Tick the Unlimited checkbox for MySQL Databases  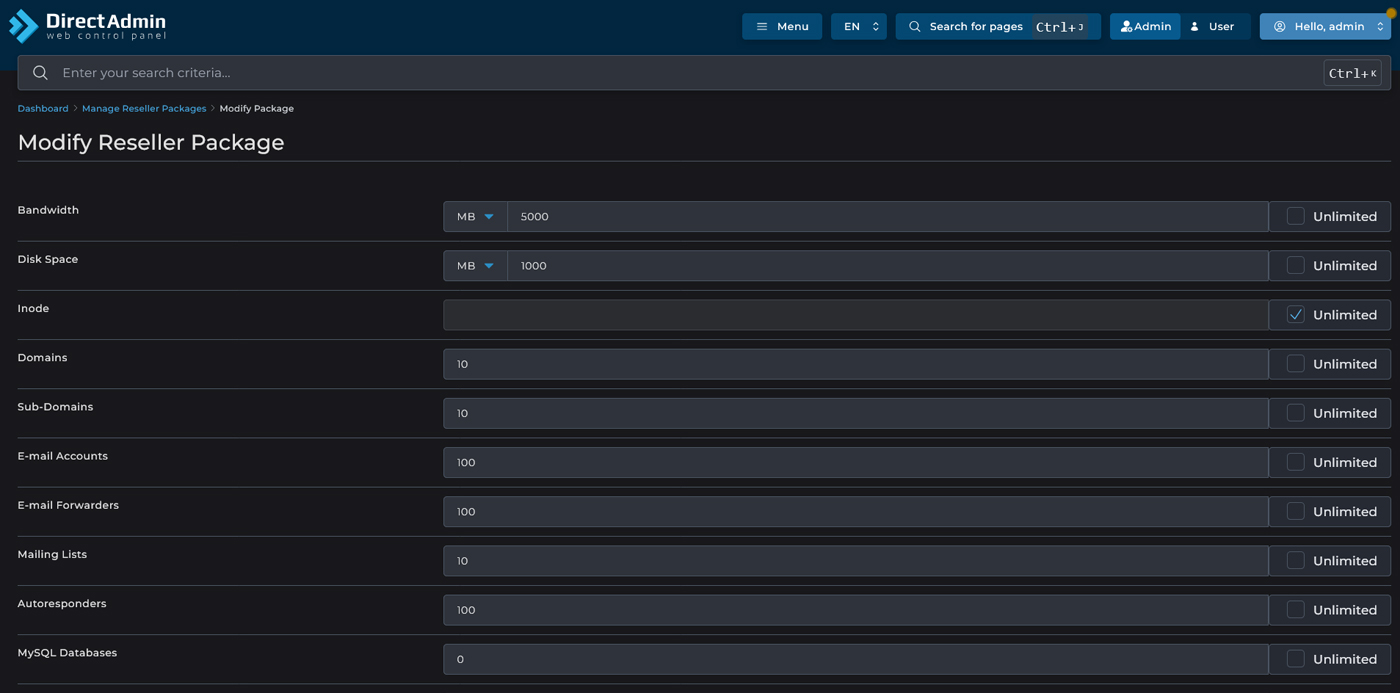1295,659
